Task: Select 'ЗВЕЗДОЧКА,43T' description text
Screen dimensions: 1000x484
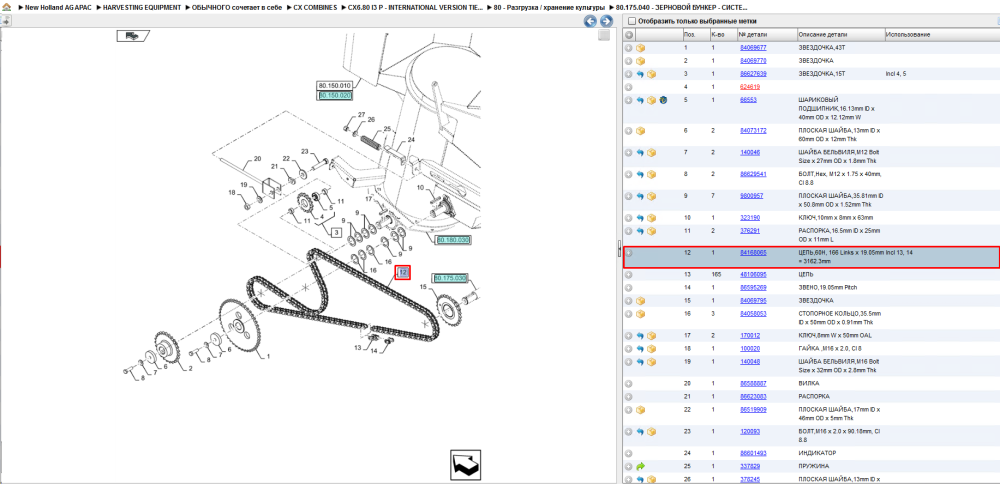Action: (823, 48)
